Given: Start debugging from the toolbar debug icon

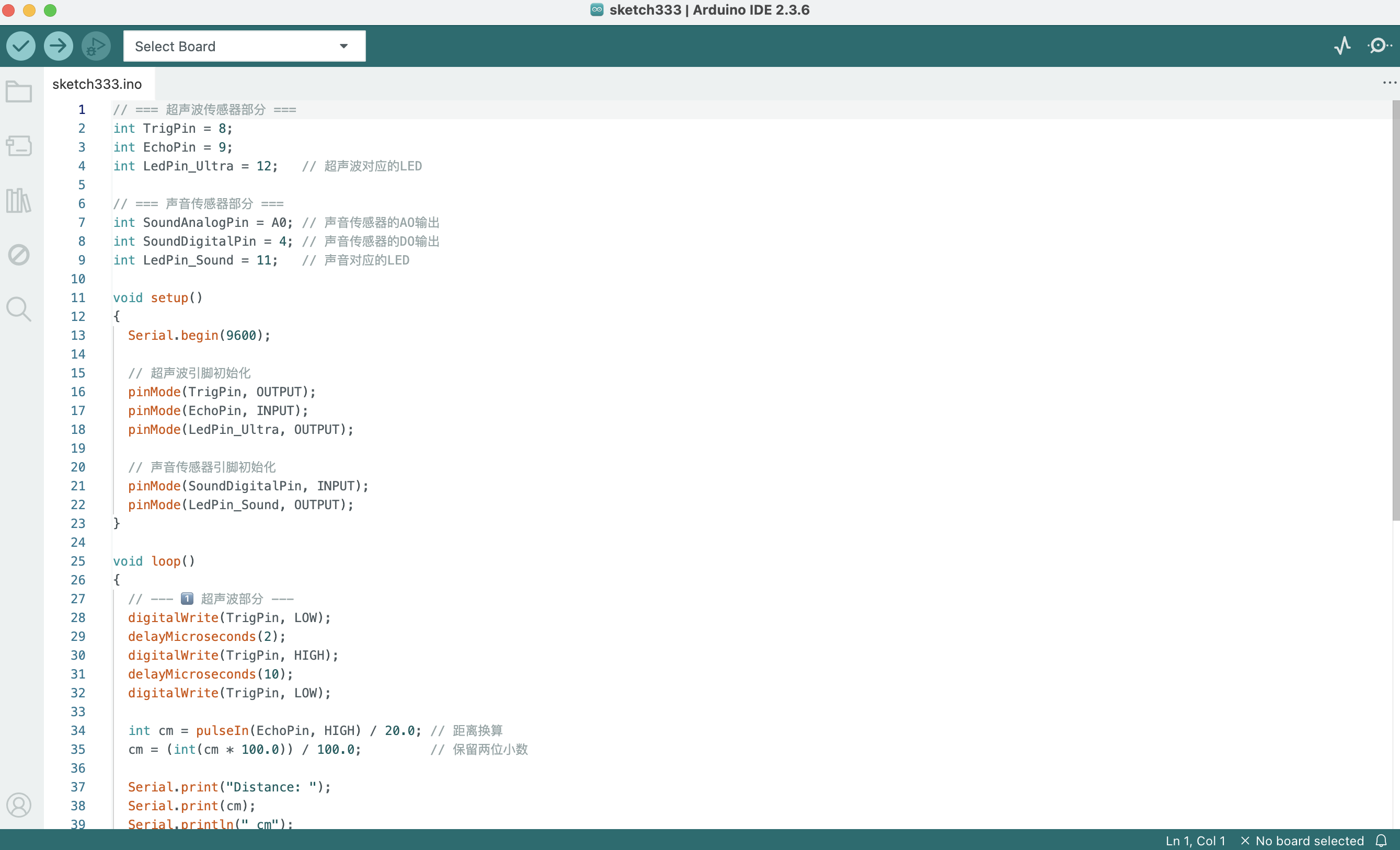Looking at the screenshot, I should coord(95,45).
